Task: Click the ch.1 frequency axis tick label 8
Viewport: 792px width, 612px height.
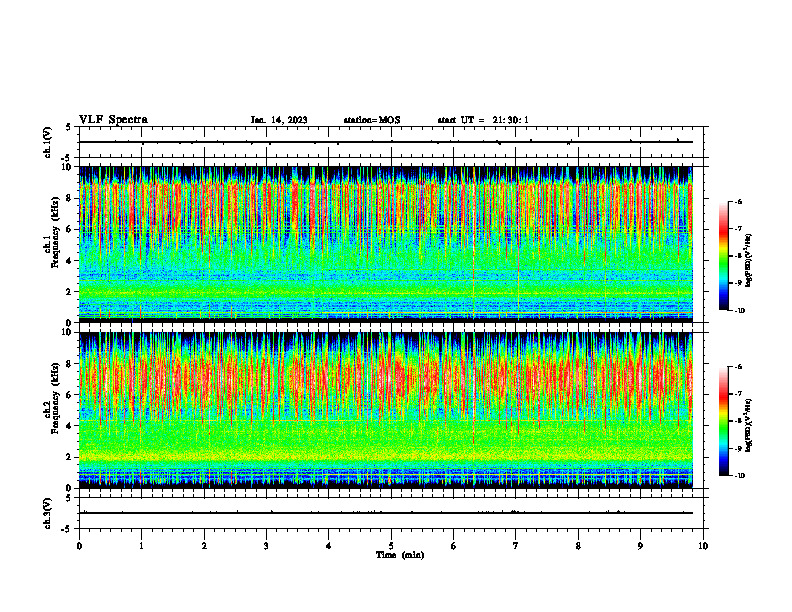Action: [71, 198]
